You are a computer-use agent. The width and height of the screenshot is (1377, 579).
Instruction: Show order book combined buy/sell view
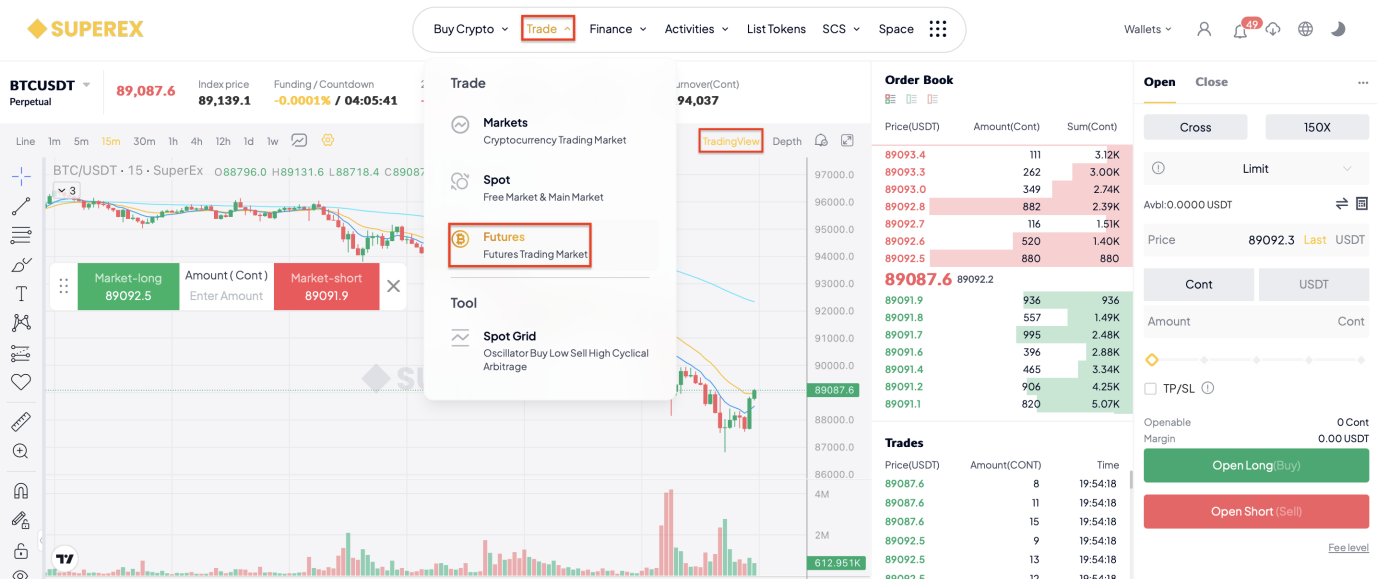pos(890,99)
